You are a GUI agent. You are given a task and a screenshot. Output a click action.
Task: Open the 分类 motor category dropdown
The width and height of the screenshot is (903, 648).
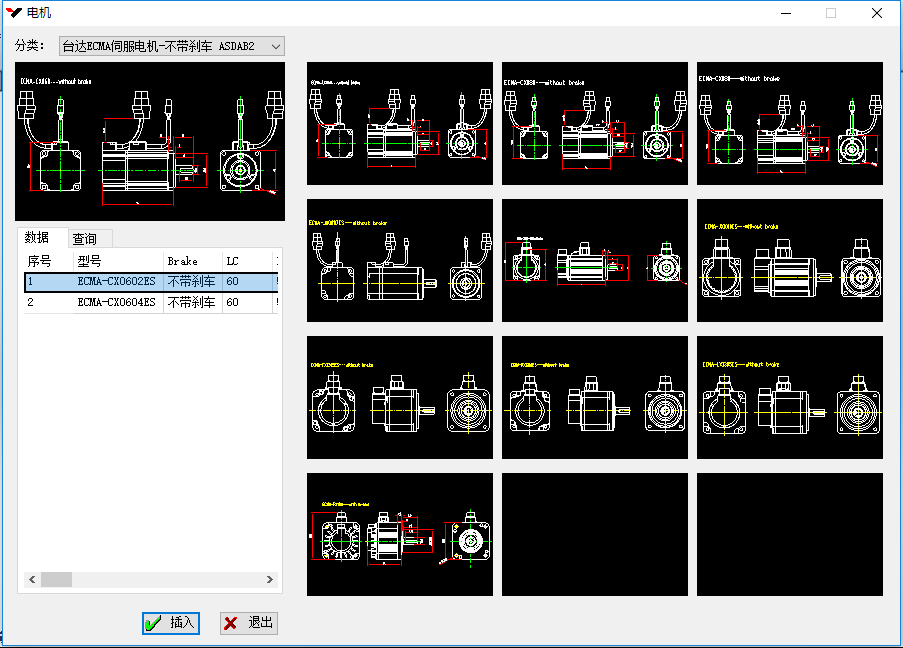(276, 46)
